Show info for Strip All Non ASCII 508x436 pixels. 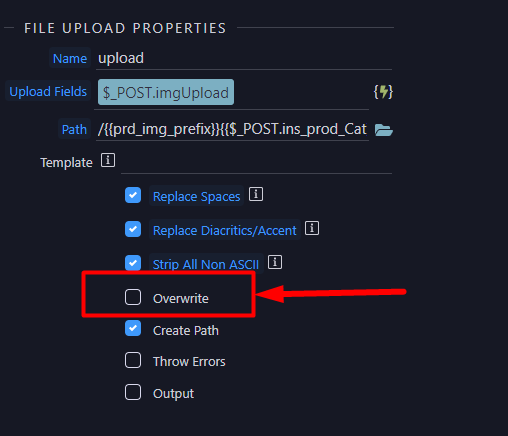pyautogui.click(x=275, y=262)
